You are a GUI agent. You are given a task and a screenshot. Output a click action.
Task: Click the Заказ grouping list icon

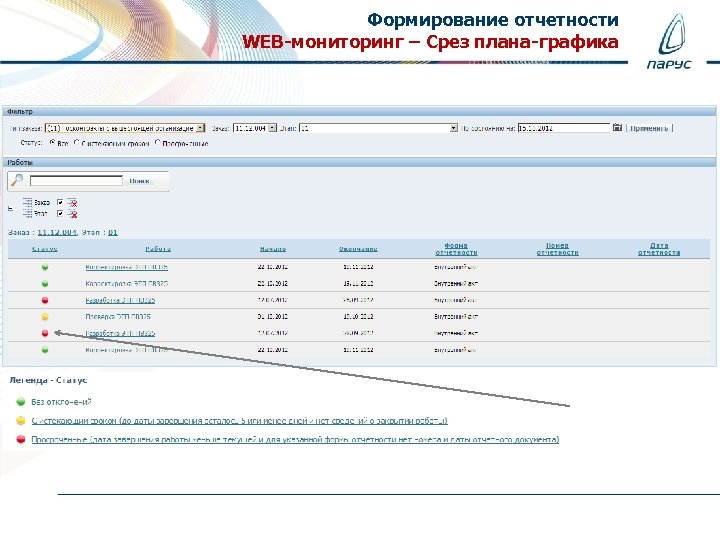pos(28,202)
